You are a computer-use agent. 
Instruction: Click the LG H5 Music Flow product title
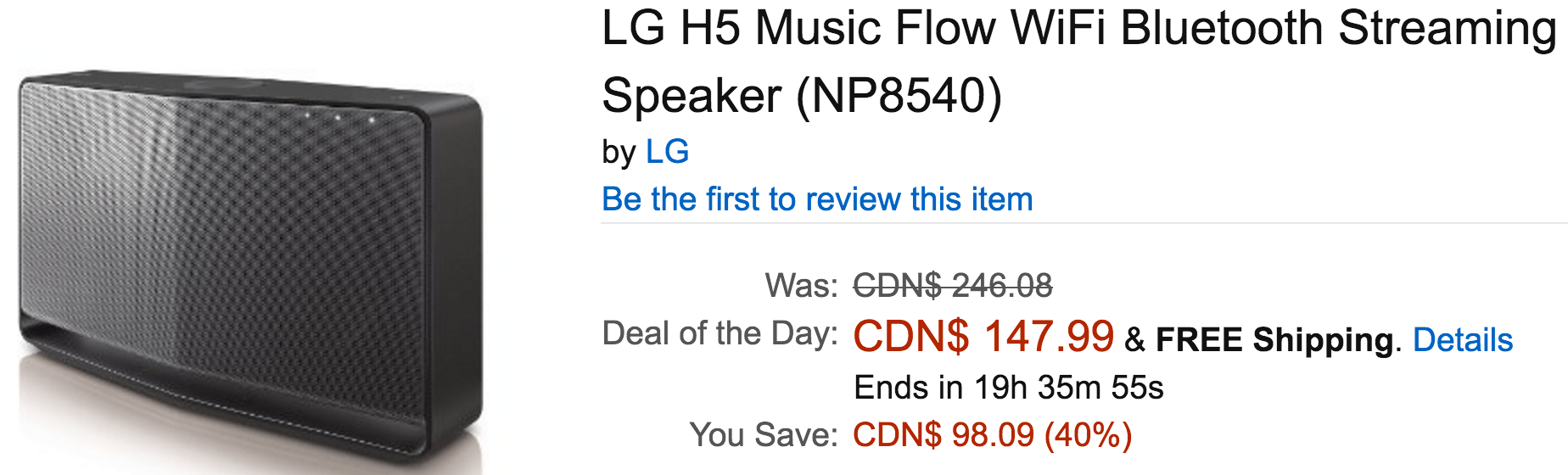(x=1079, y=61)
